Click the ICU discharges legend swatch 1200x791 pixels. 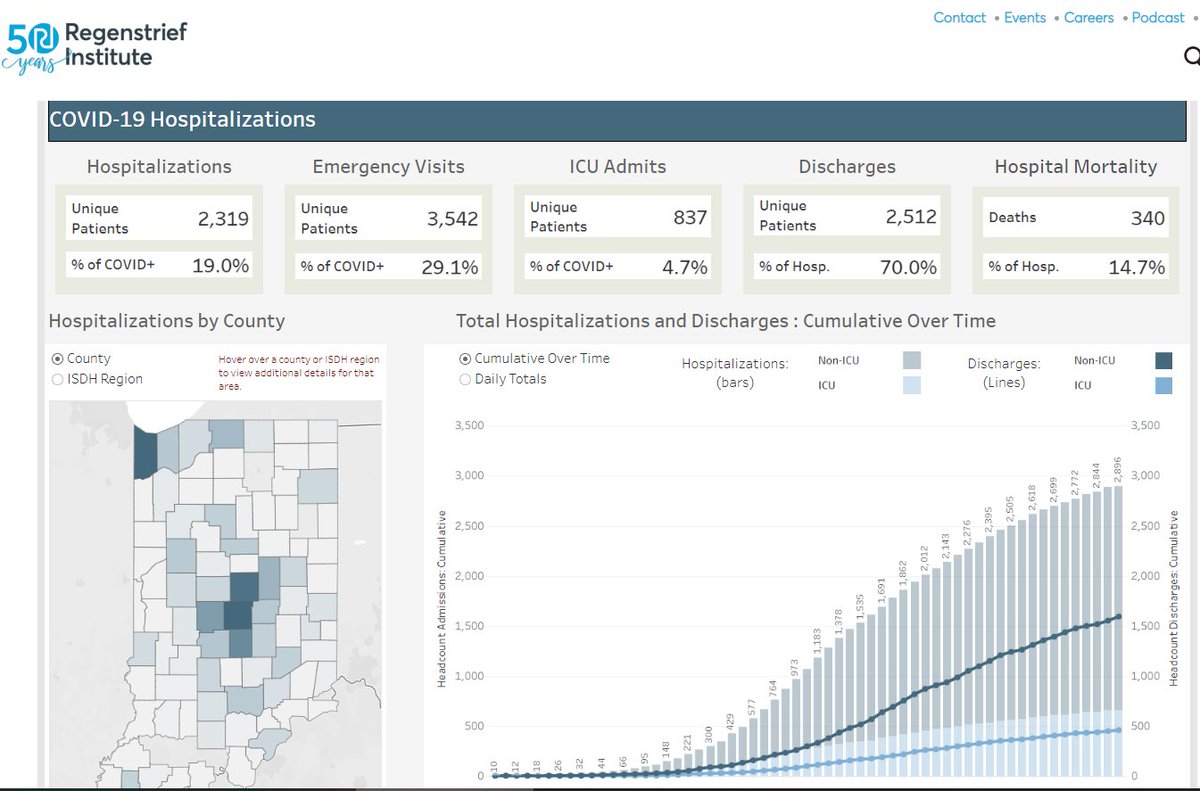pyautogui.click(x=1162, y=385)
